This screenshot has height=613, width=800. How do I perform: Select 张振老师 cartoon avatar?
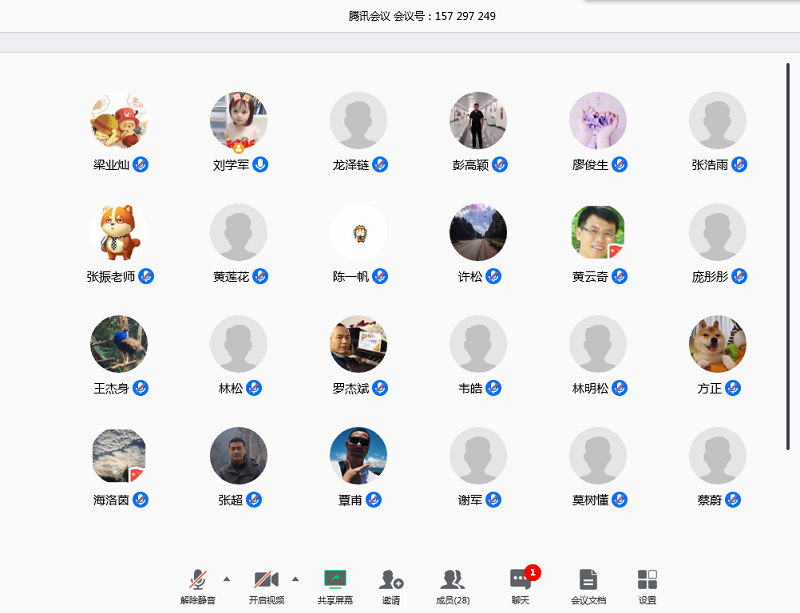119,232
